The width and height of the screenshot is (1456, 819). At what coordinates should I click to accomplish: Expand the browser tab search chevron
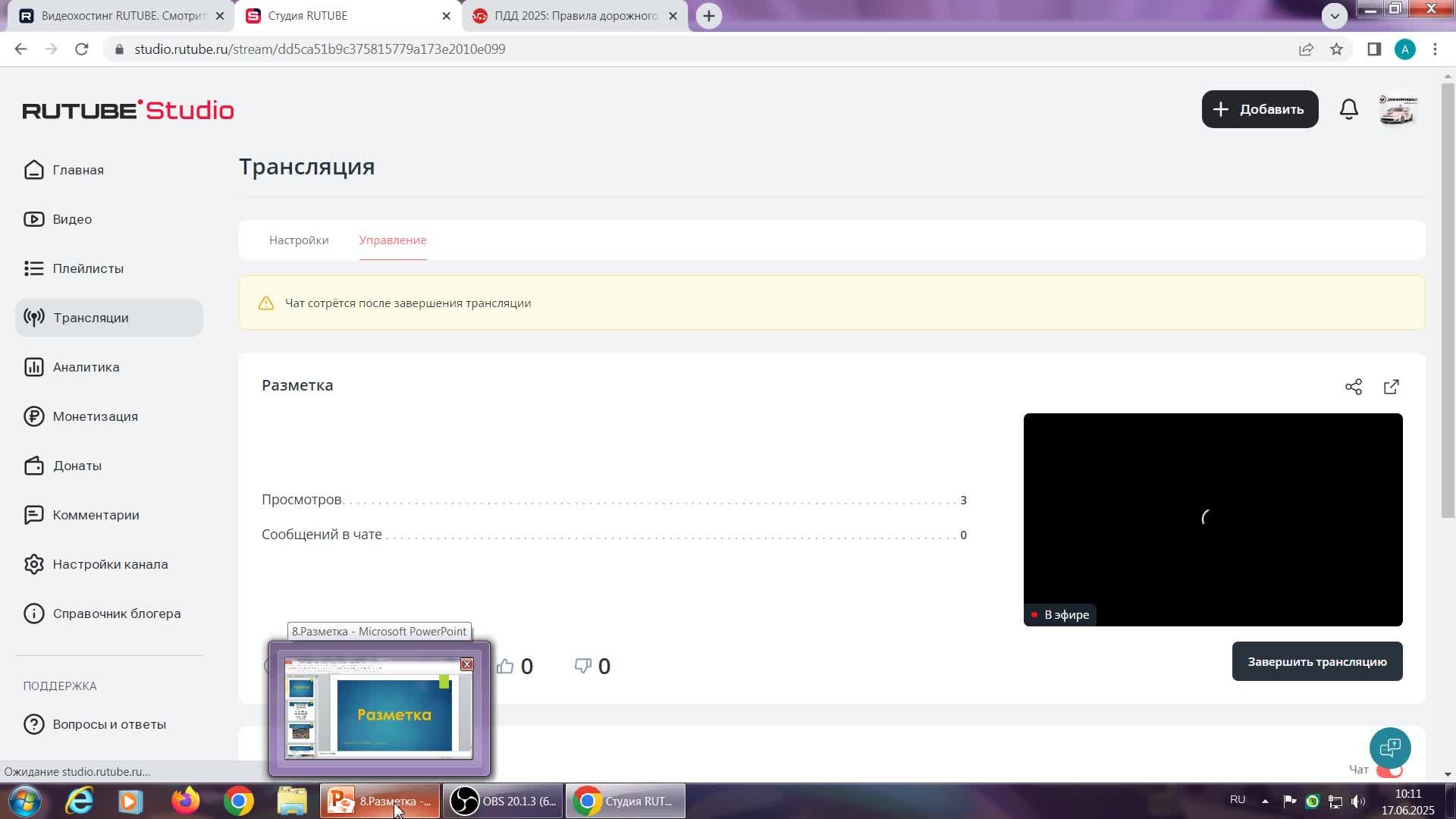1334,15
